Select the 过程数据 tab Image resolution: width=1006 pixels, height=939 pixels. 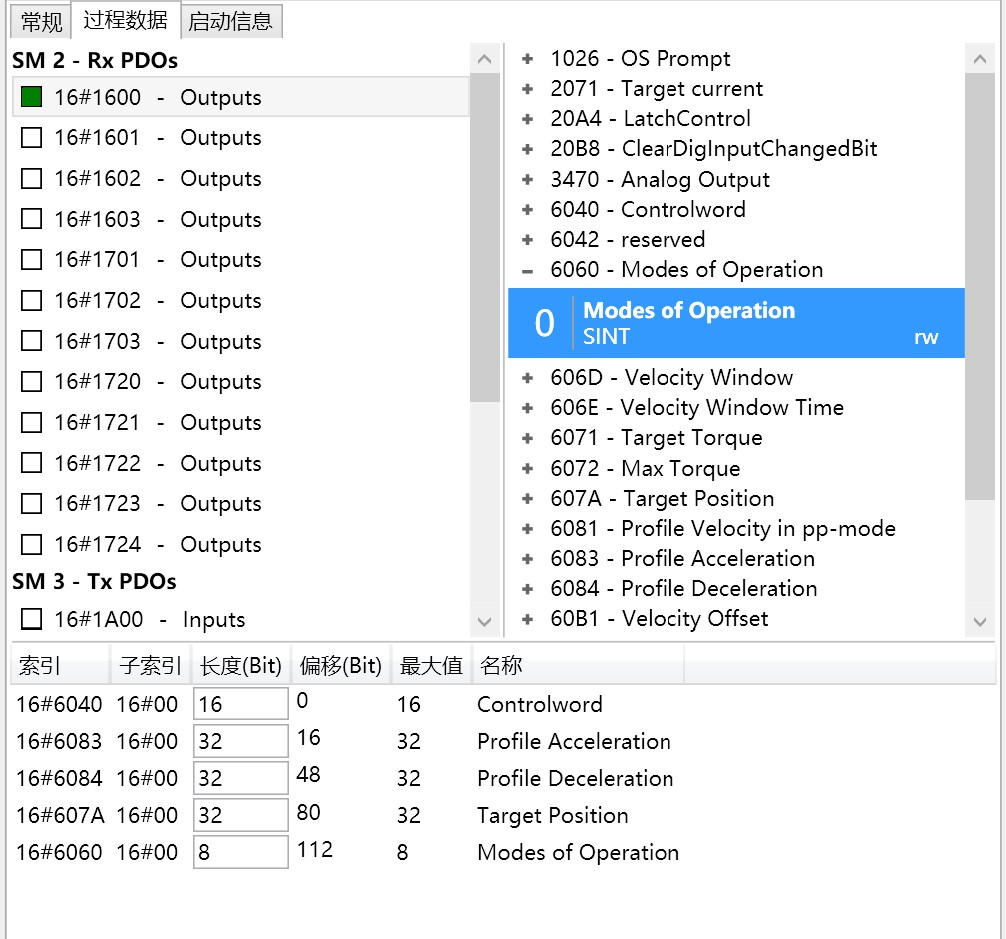click(125, 20)
